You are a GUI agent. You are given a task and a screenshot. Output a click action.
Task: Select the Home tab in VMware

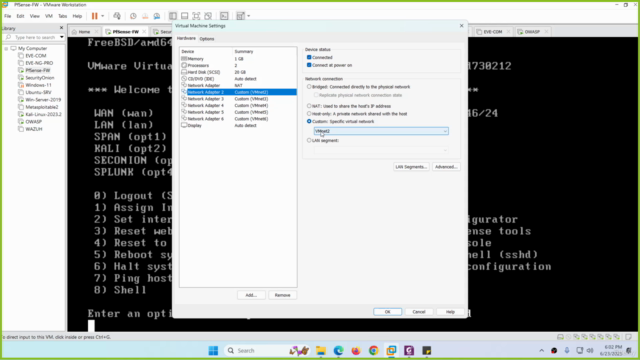84,31
